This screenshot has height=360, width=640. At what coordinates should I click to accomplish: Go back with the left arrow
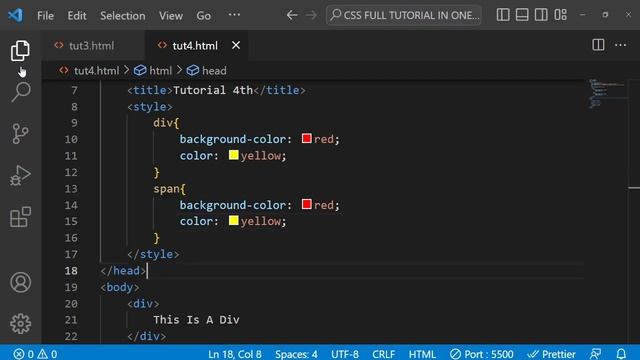[x=292, y=16]
